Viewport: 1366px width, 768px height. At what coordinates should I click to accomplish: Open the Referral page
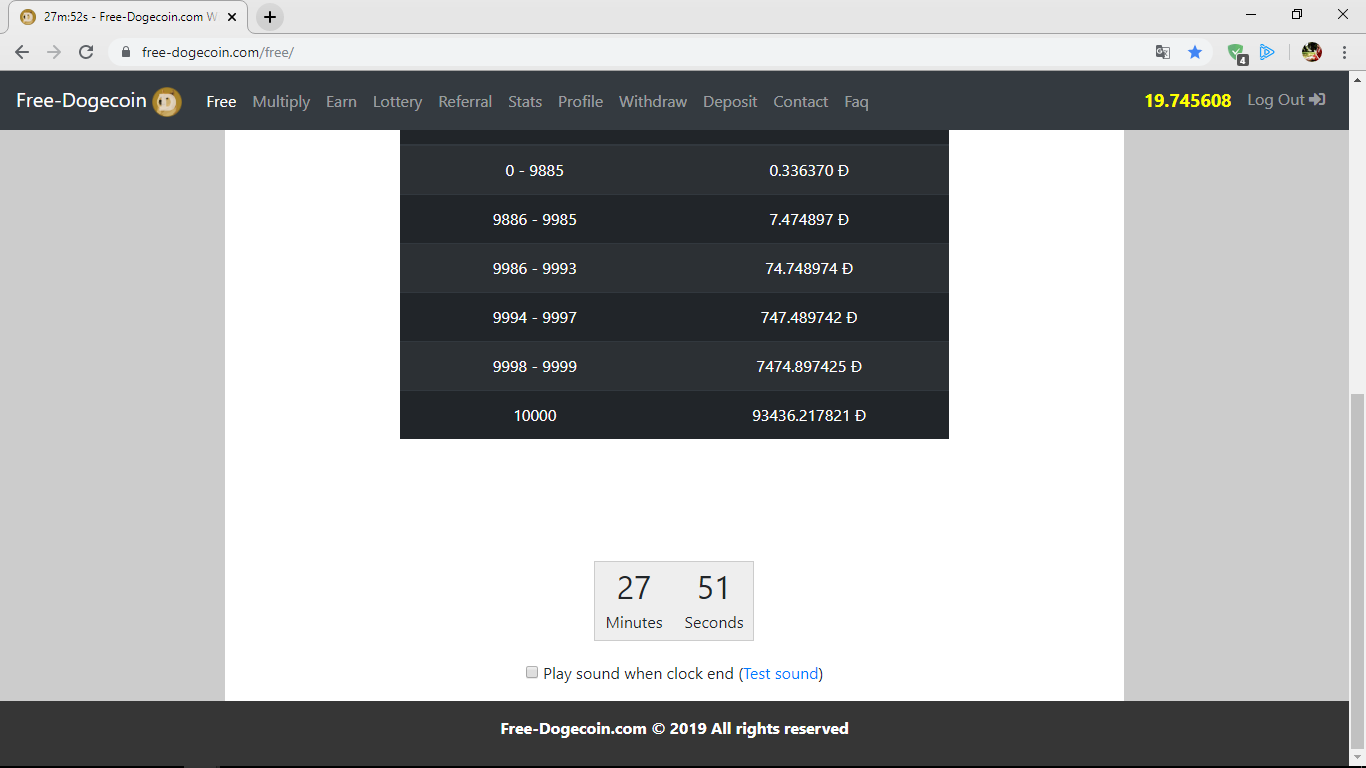465,101
